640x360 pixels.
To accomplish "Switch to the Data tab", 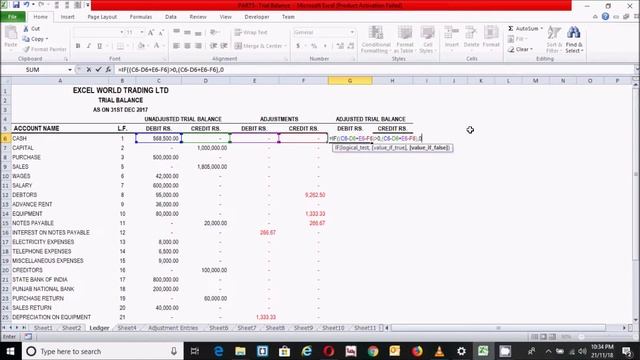I will 171,17.
